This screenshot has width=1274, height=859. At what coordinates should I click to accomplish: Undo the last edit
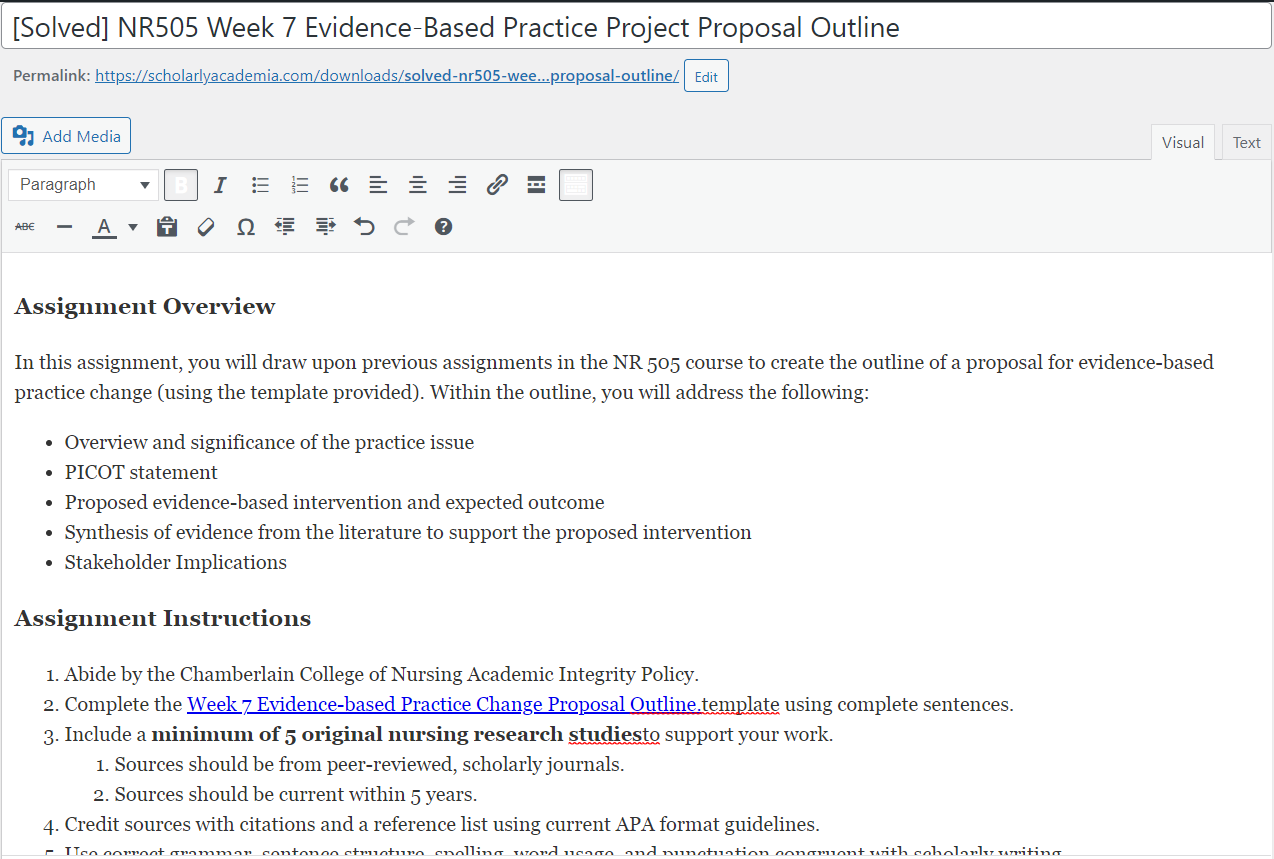pyautogui.click(x=364, y=227)
